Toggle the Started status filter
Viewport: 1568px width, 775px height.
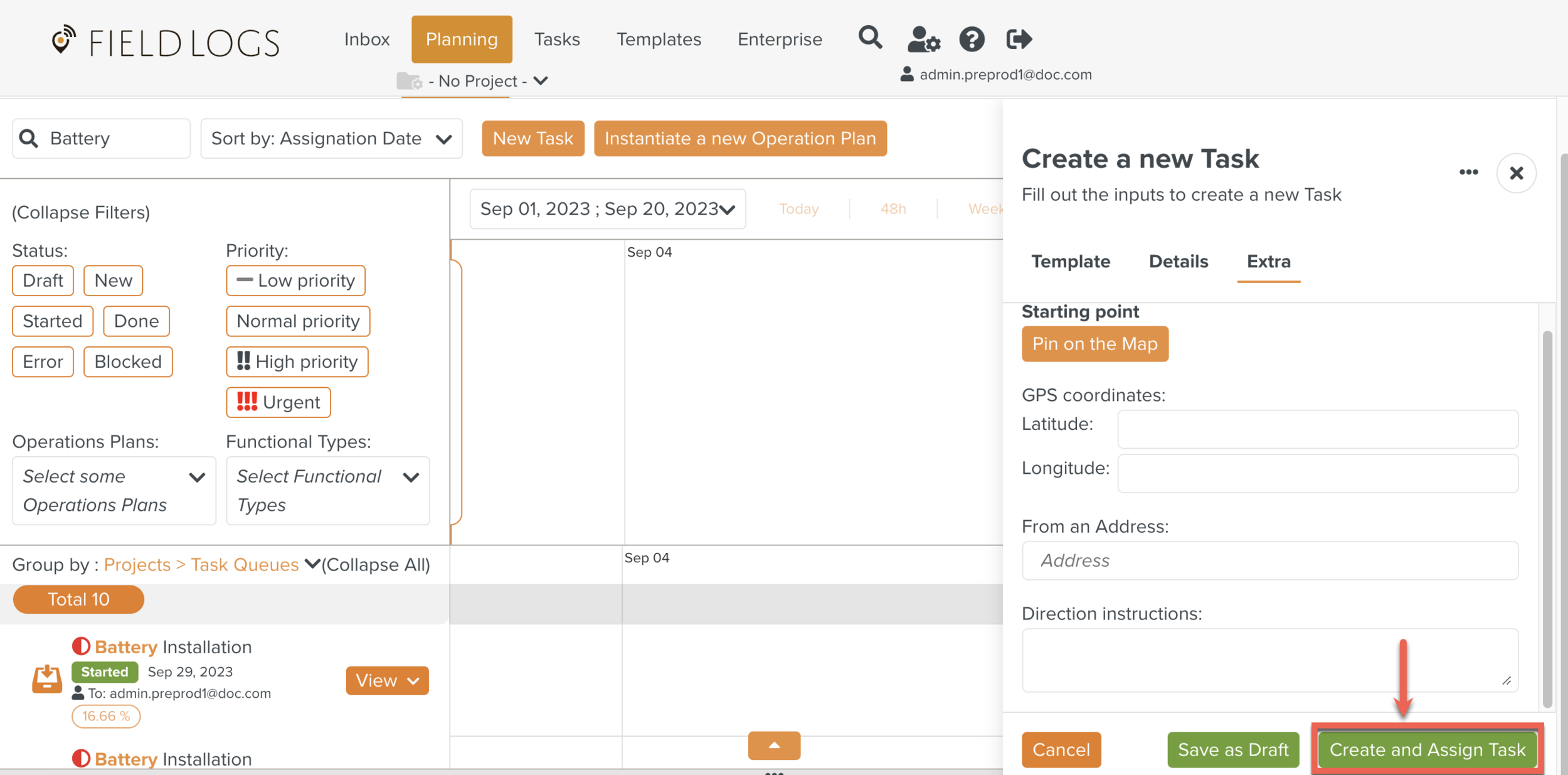pos(53,321)
